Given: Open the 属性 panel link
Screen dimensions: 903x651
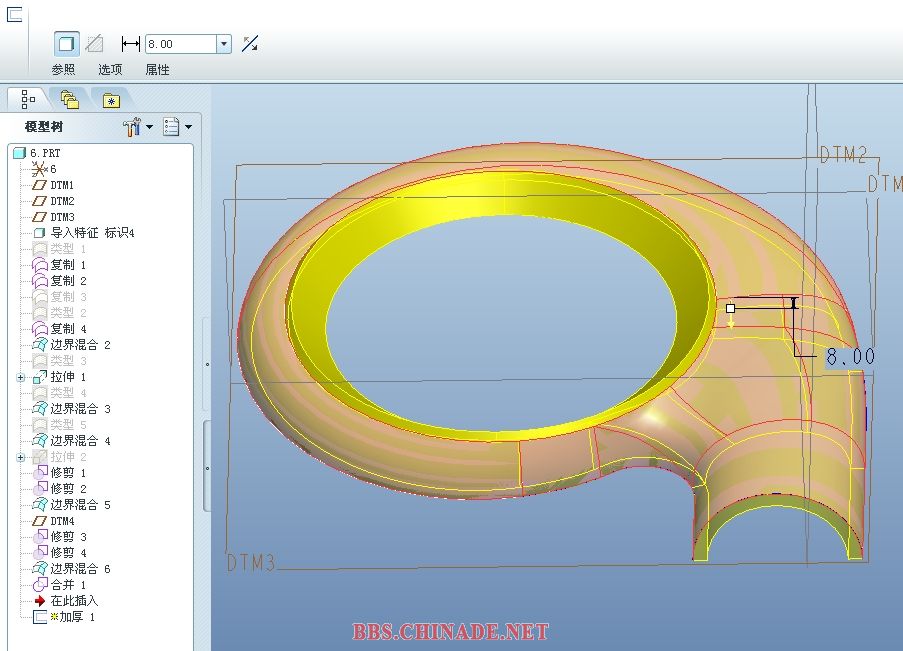Looking at the screenshot, I should point(157,70).
